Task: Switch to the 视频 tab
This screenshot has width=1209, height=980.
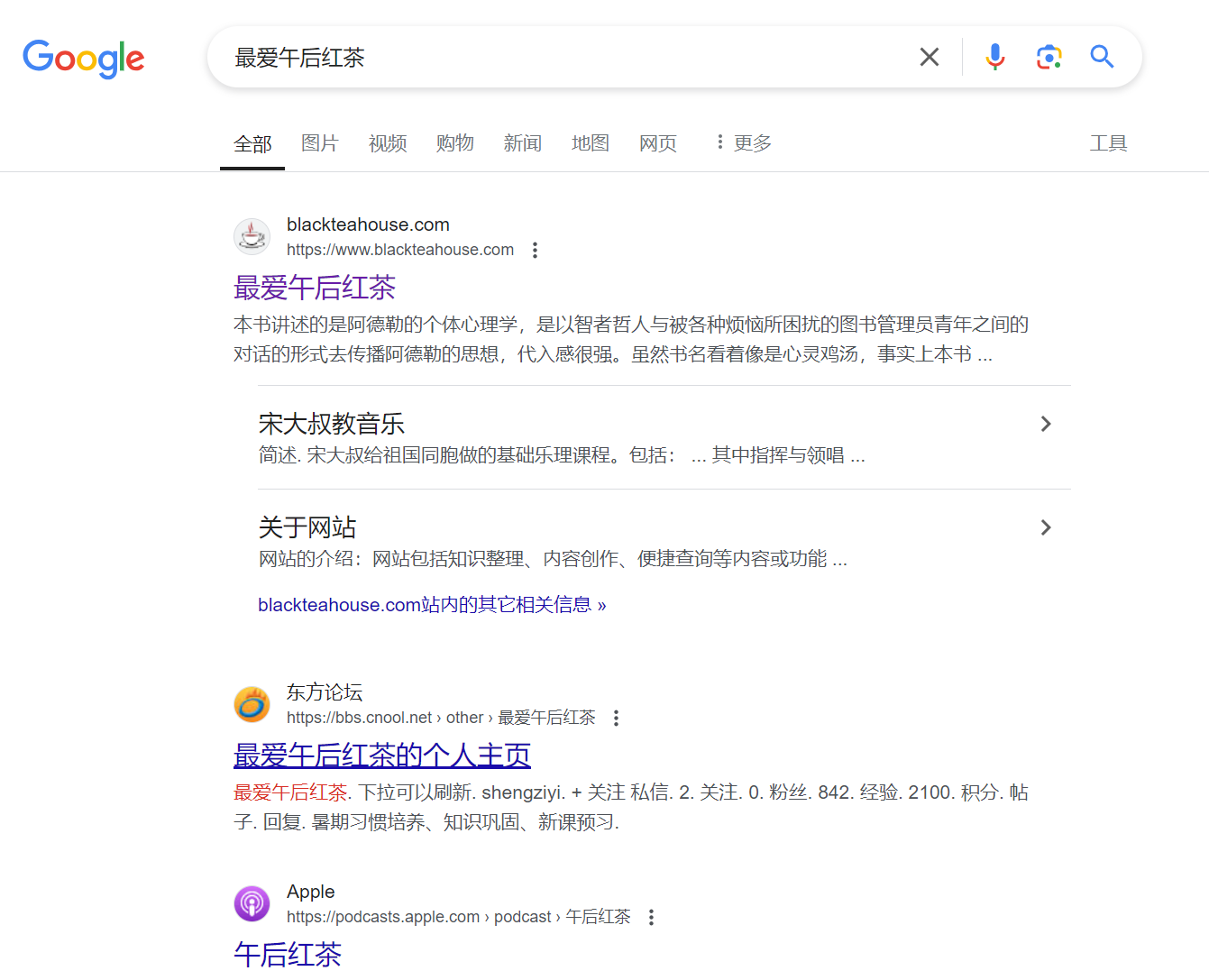Action: tap(388, 143)
